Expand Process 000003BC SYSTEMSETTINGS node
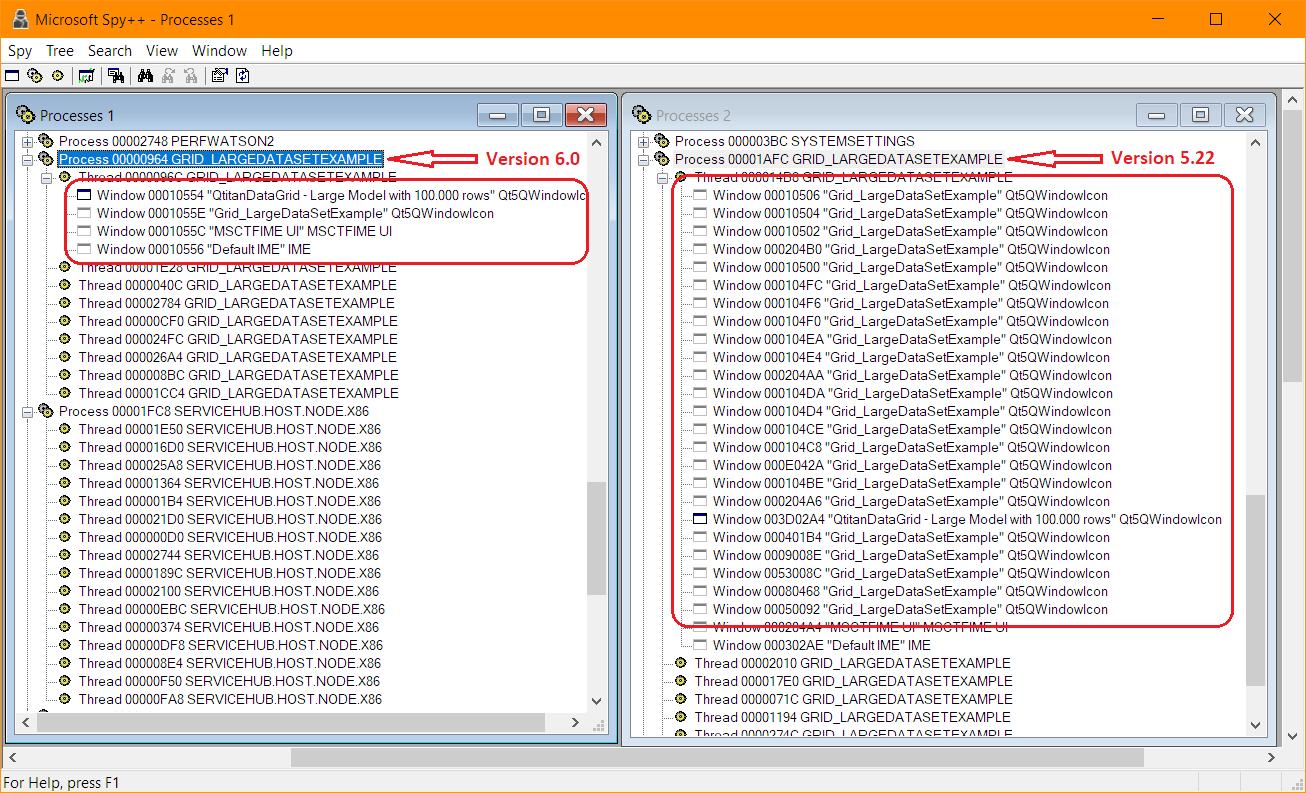Viewport: 1306px width, 793px height. (x=643, y=141)
